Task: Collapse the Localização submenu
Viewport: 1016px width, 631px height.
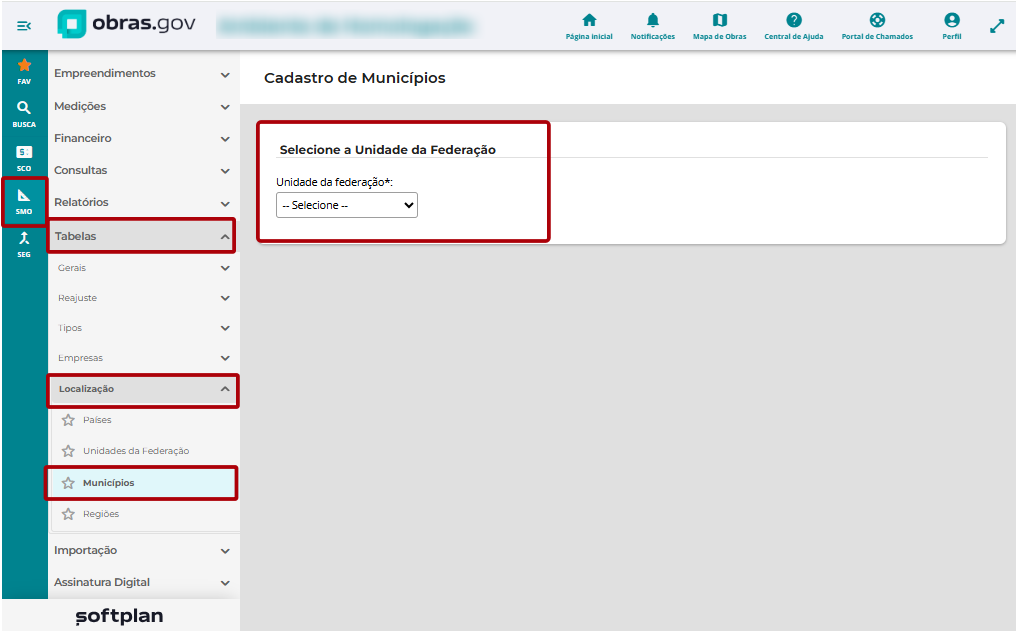Action: click(x=143, y=389)
